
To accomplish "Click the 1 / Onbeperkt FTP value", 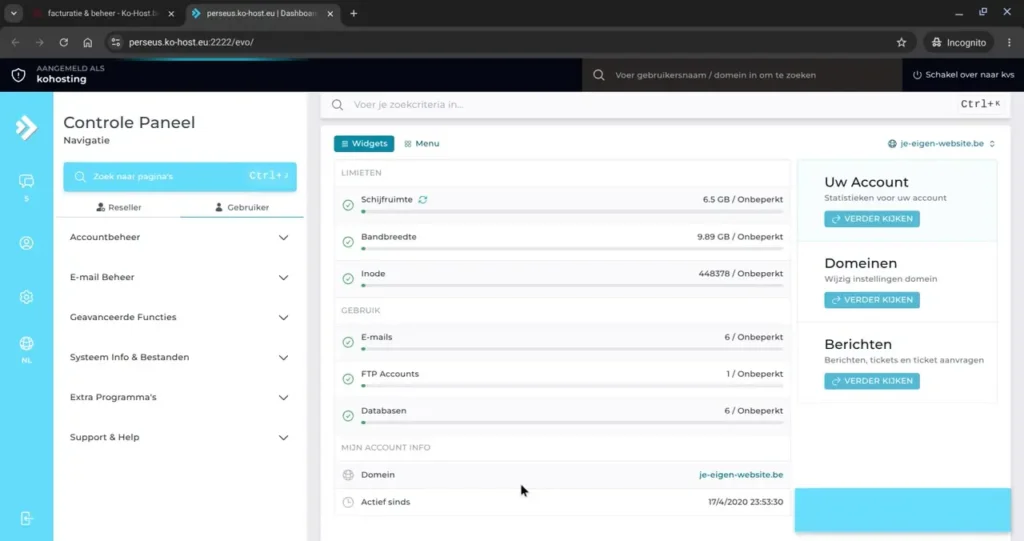I will (x=754, y=374).
